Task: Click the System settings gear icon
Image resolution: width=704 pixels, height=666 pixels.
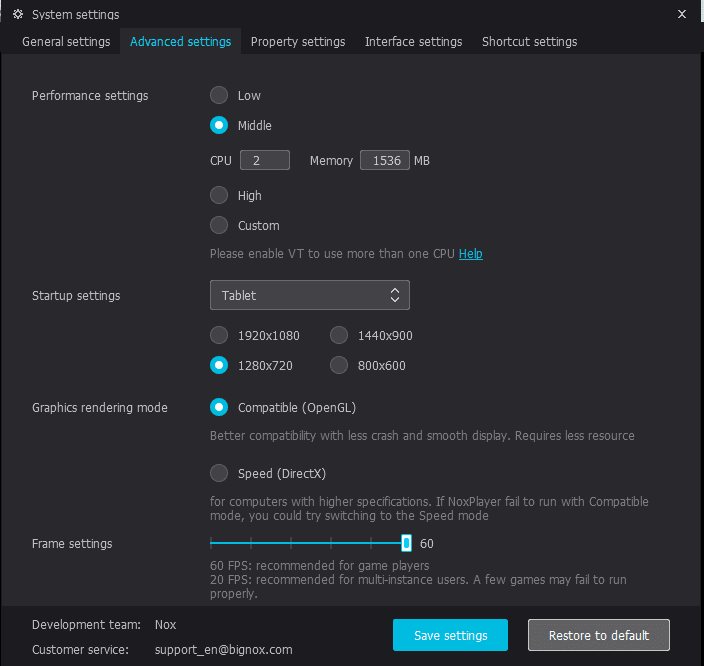Action: (x=18, y=14)
